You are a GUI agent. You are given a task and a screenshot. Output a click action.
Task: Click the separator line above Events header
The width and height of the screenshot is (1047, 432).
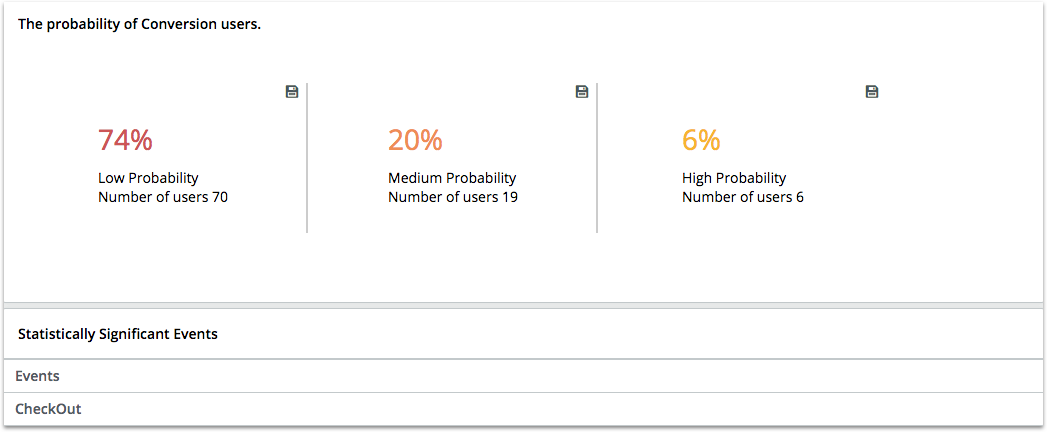coord(523,359)
